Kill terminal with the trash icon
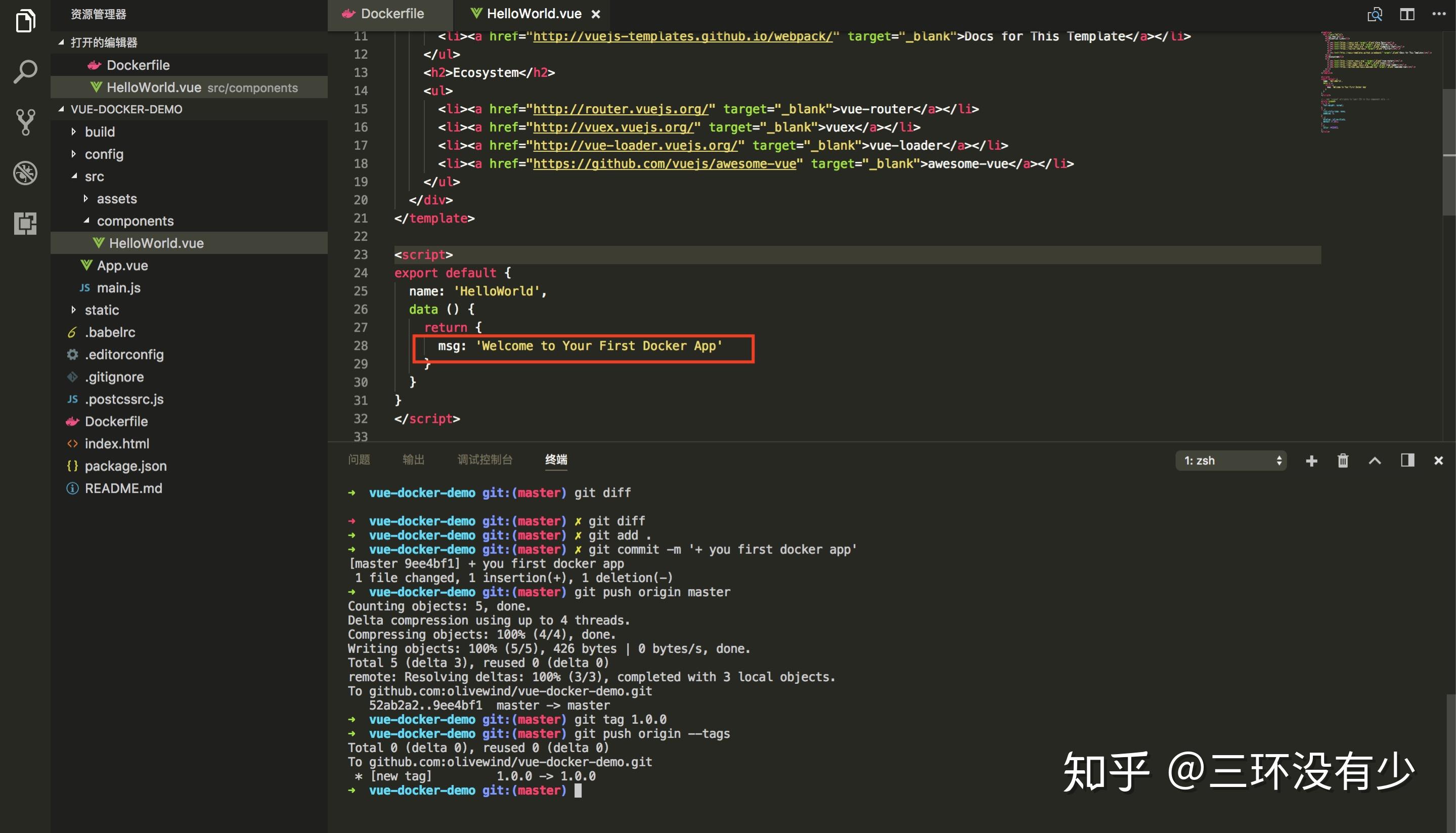1456x833 pixels. [x=1343, y=461]
